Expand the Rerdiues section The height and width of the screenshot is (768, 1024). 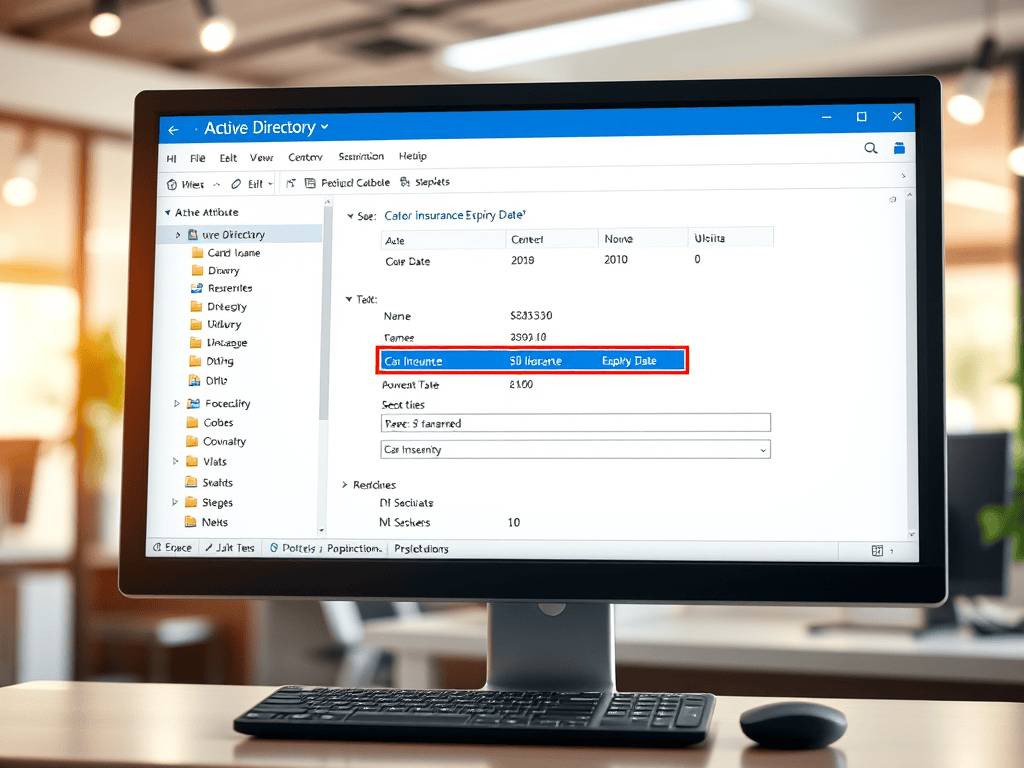tap(345, 485)
